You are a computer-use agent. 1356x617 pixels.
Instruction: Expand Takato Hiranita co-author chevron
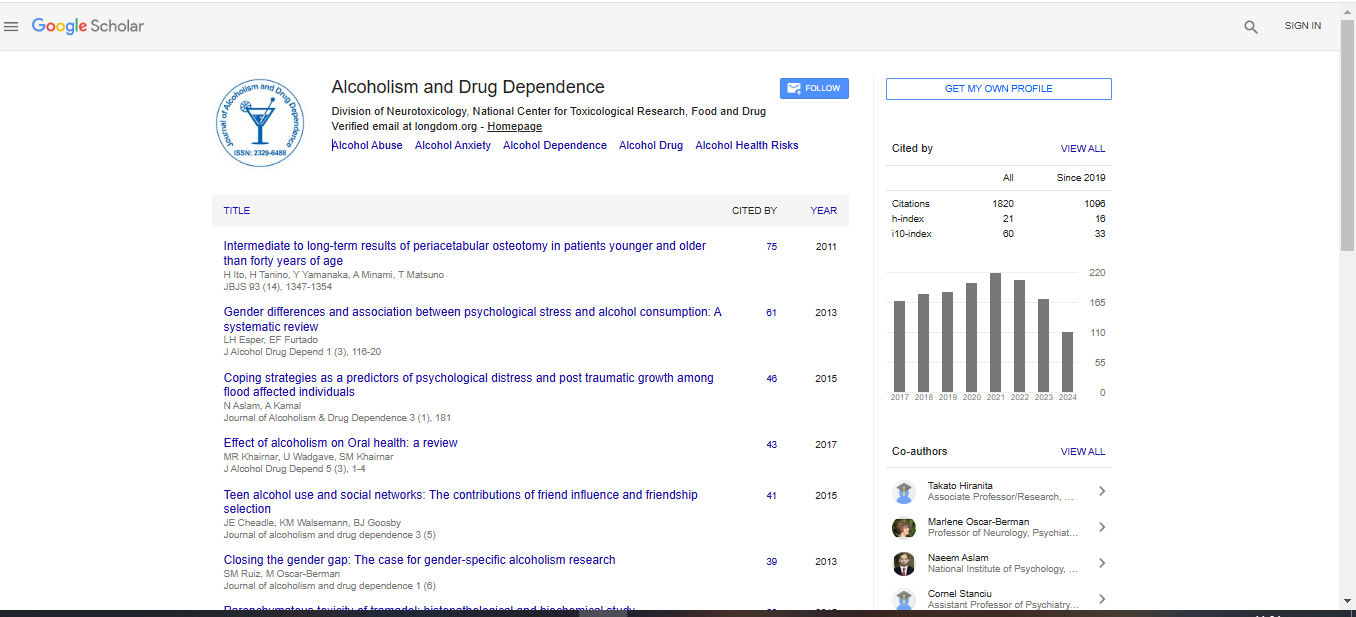[1101, 491]
